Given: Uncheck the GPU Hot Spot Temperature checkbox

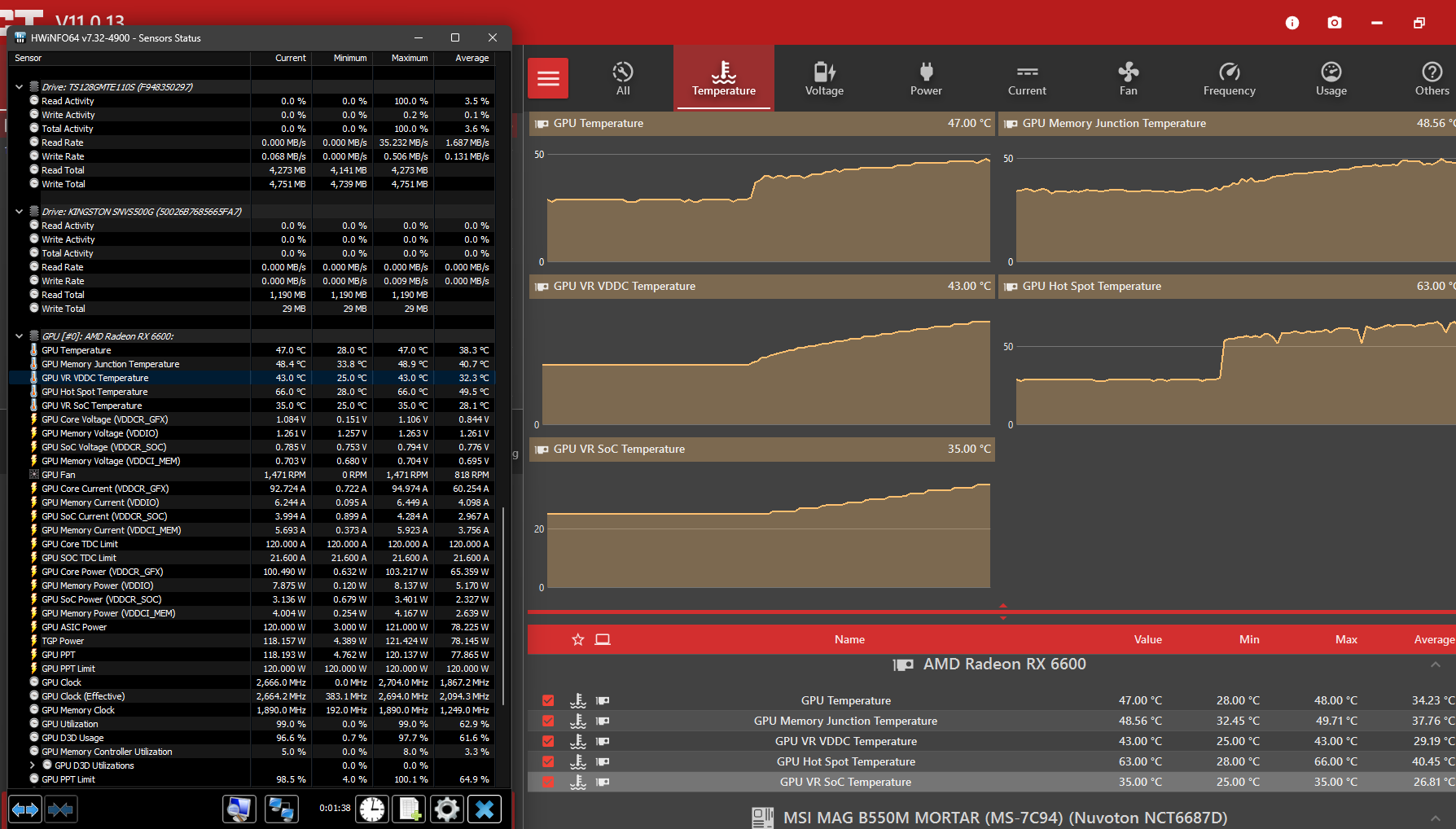Looking at the screenshot, I should (x=548, y=761).
